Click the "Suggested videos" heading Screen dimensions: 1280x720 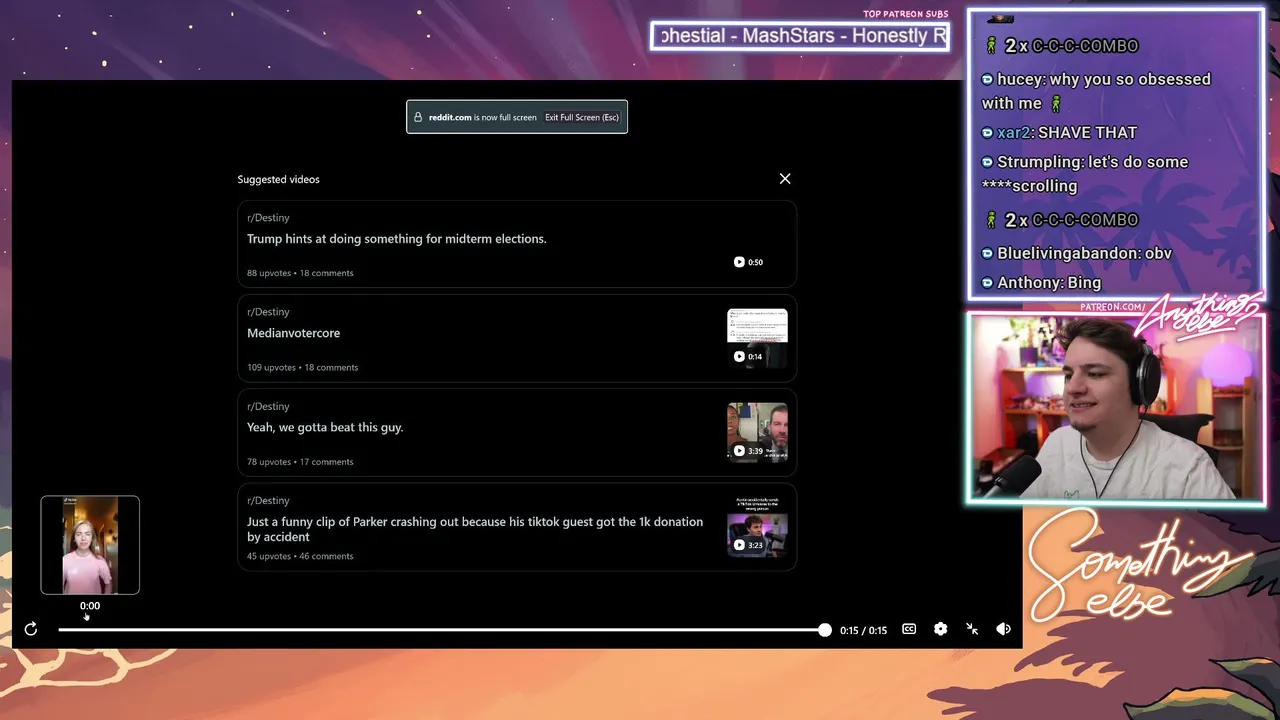[x=278, y=179]
